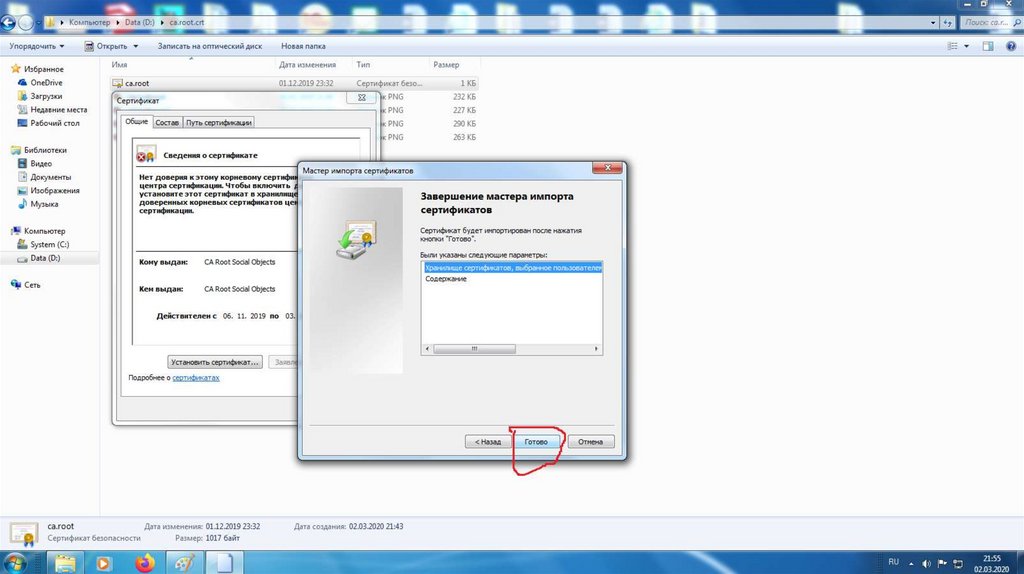This screenshot has height=574, width=1024.
Task: Sort files by the Размер column
Action: [446, 65]
